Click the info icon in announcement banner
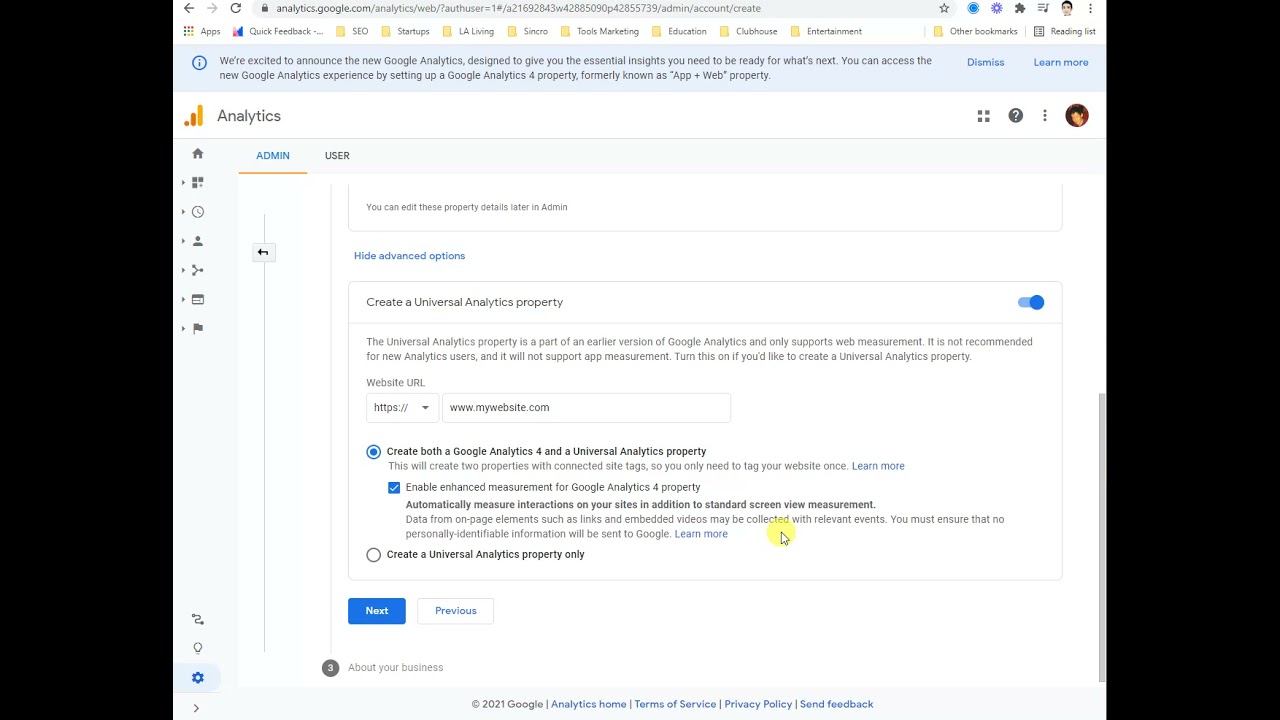The width and height of the screenshot is (1280, 720). pyautogui.click(x=199, y=62)
